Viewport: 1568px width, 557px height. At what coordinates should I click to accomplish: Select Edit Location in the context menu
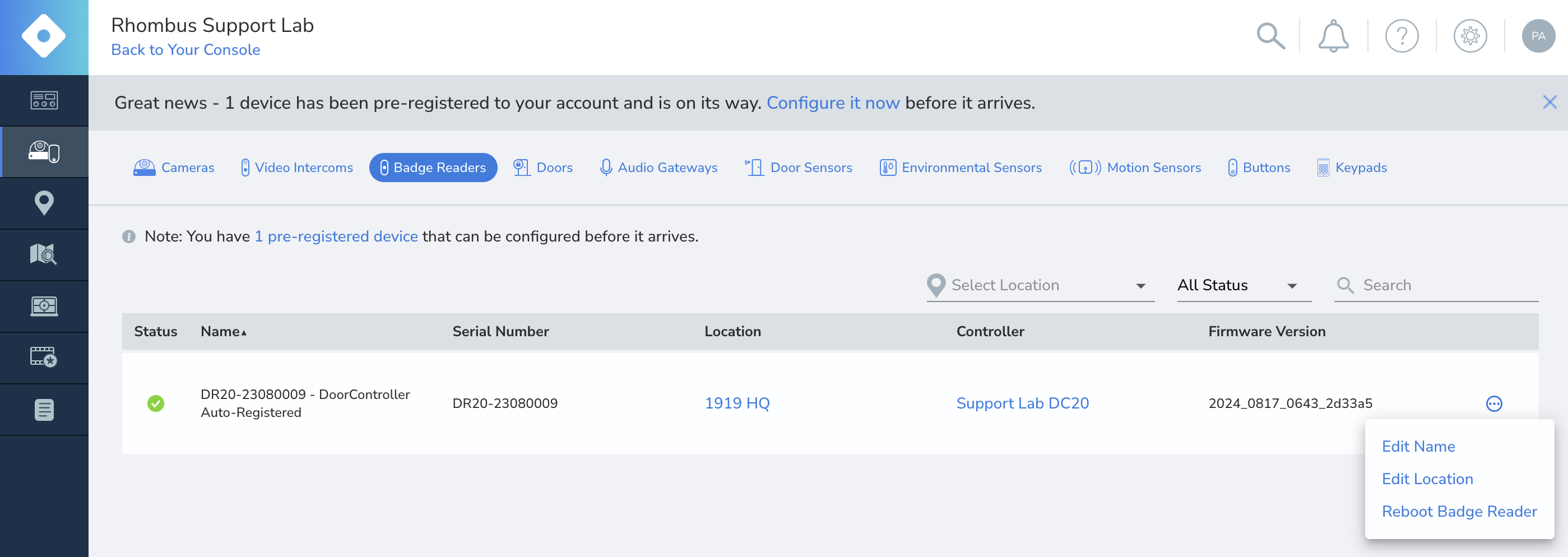[x=1427, y=479]
